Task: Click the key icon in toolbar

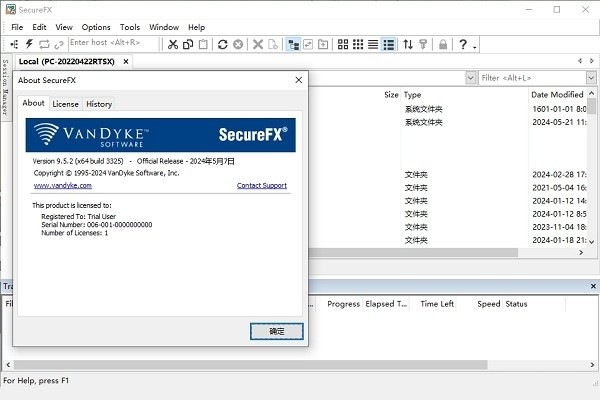Action: (424, 44)
